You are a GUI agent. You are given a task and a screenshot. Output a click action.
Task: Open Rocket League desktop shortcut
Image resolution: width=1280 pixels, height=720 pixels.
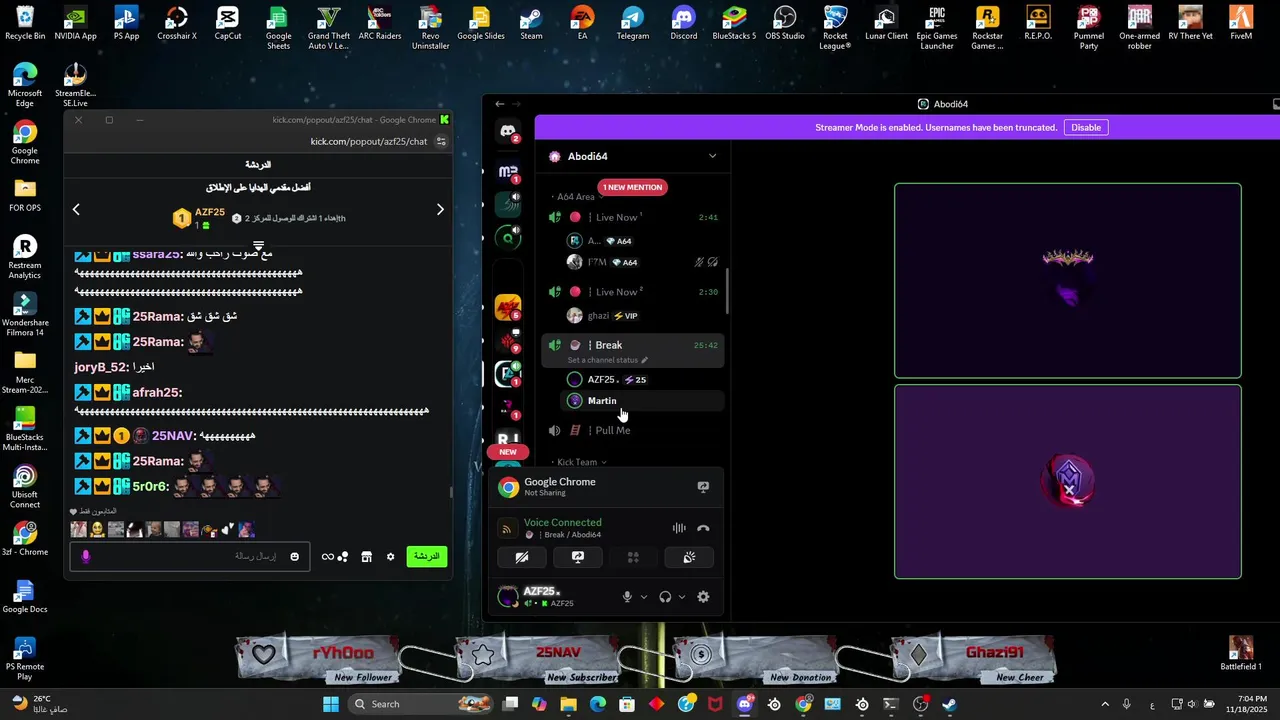tap(835, 28)
